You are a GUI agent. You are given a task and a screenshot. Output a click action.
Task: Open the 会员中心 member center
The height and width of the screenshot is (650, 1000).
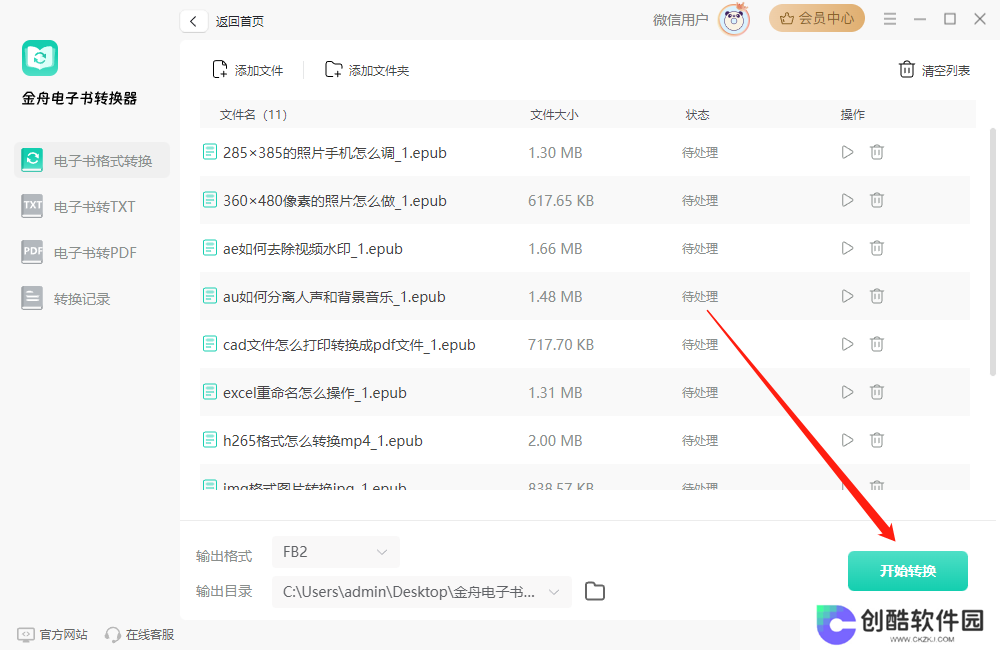point(816,18)
